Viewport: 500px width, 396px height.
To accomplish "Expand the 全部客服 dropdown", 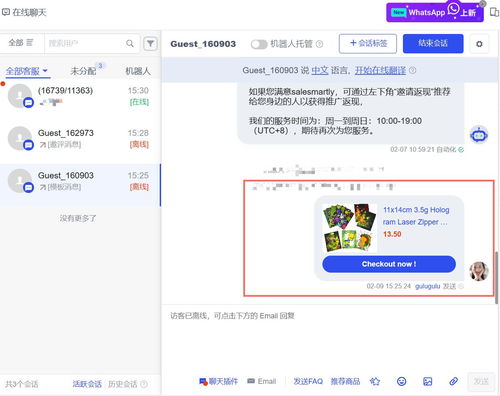I will [27, 71].
